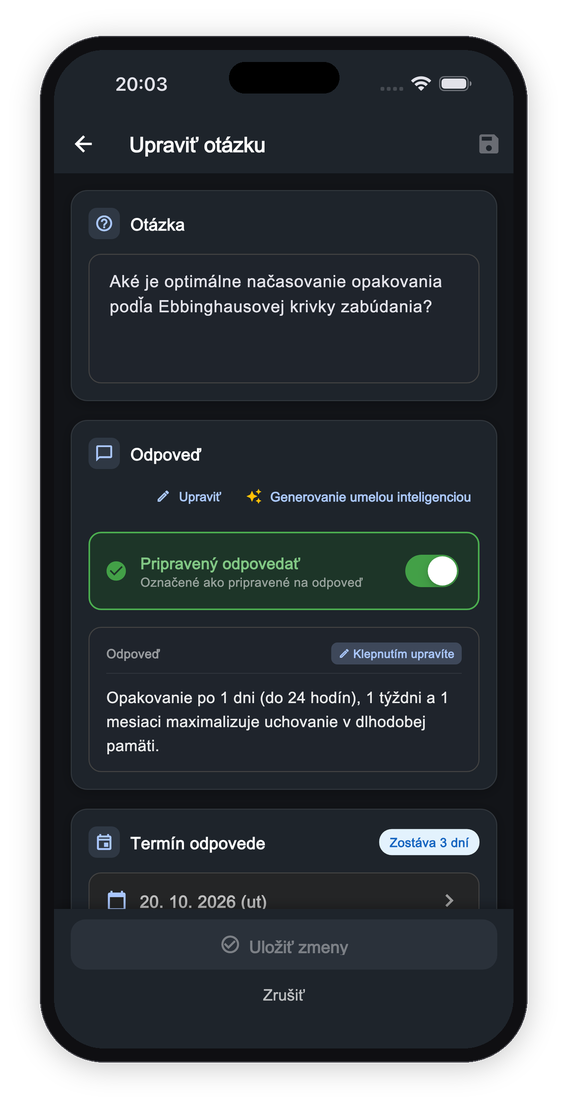Click the save disk icon

[488, 145]
